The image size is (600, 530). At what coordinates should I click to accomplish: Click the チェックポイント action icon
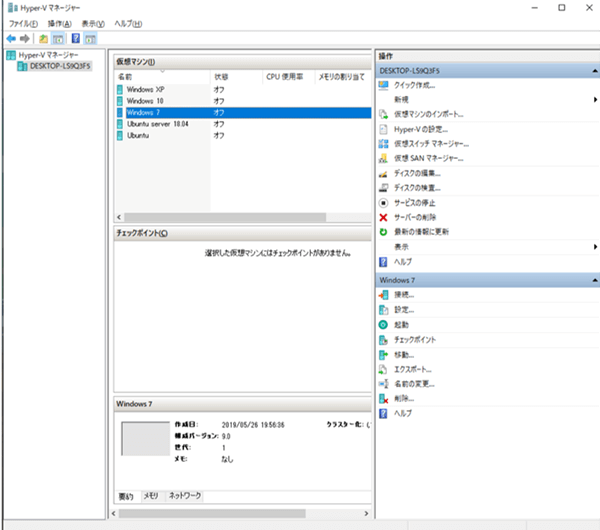click(383, 340)
